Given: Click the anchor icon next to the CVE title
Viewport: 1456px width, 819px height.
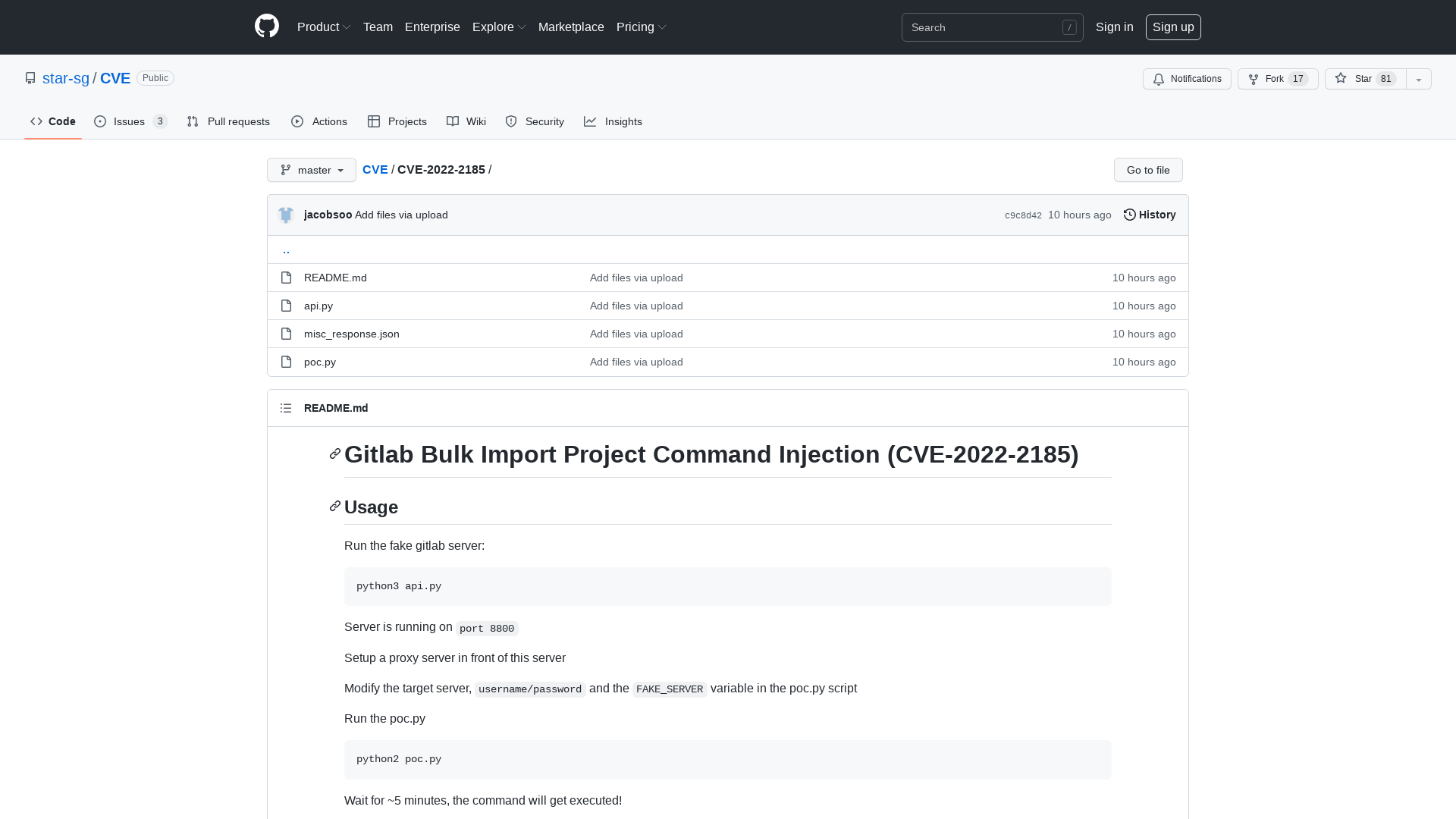Looking at the screenshot, I should tap(334, 453).
